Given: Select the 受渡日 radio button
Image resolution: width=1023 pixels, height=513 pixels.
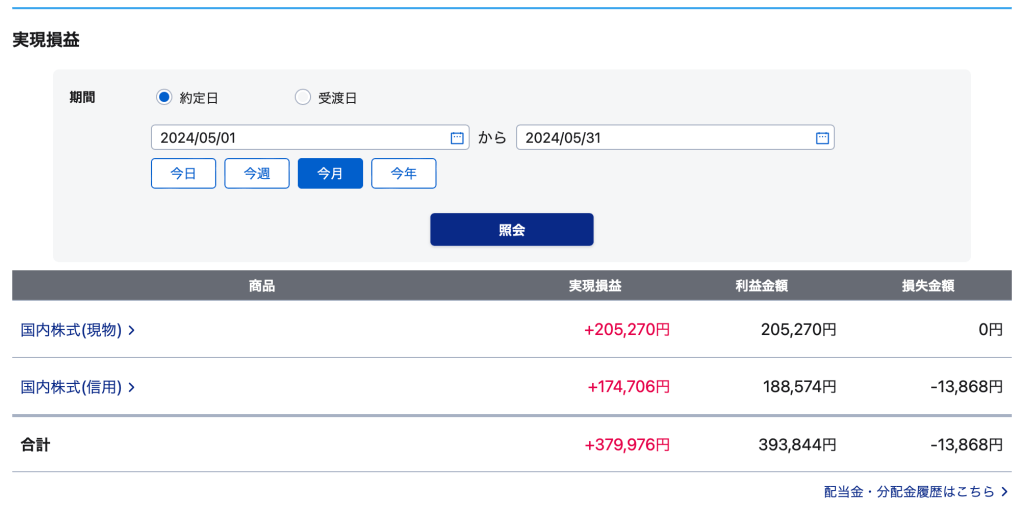Looking at the screenshot, I should tap(303, 97).
